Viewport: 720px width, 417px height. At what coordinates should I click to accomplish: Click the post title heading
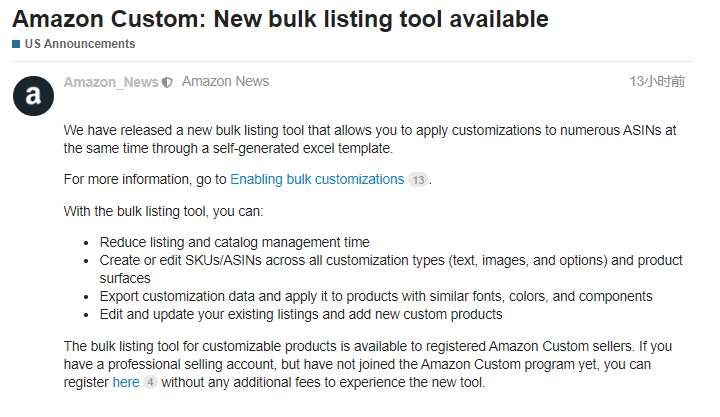pos(280,18)
